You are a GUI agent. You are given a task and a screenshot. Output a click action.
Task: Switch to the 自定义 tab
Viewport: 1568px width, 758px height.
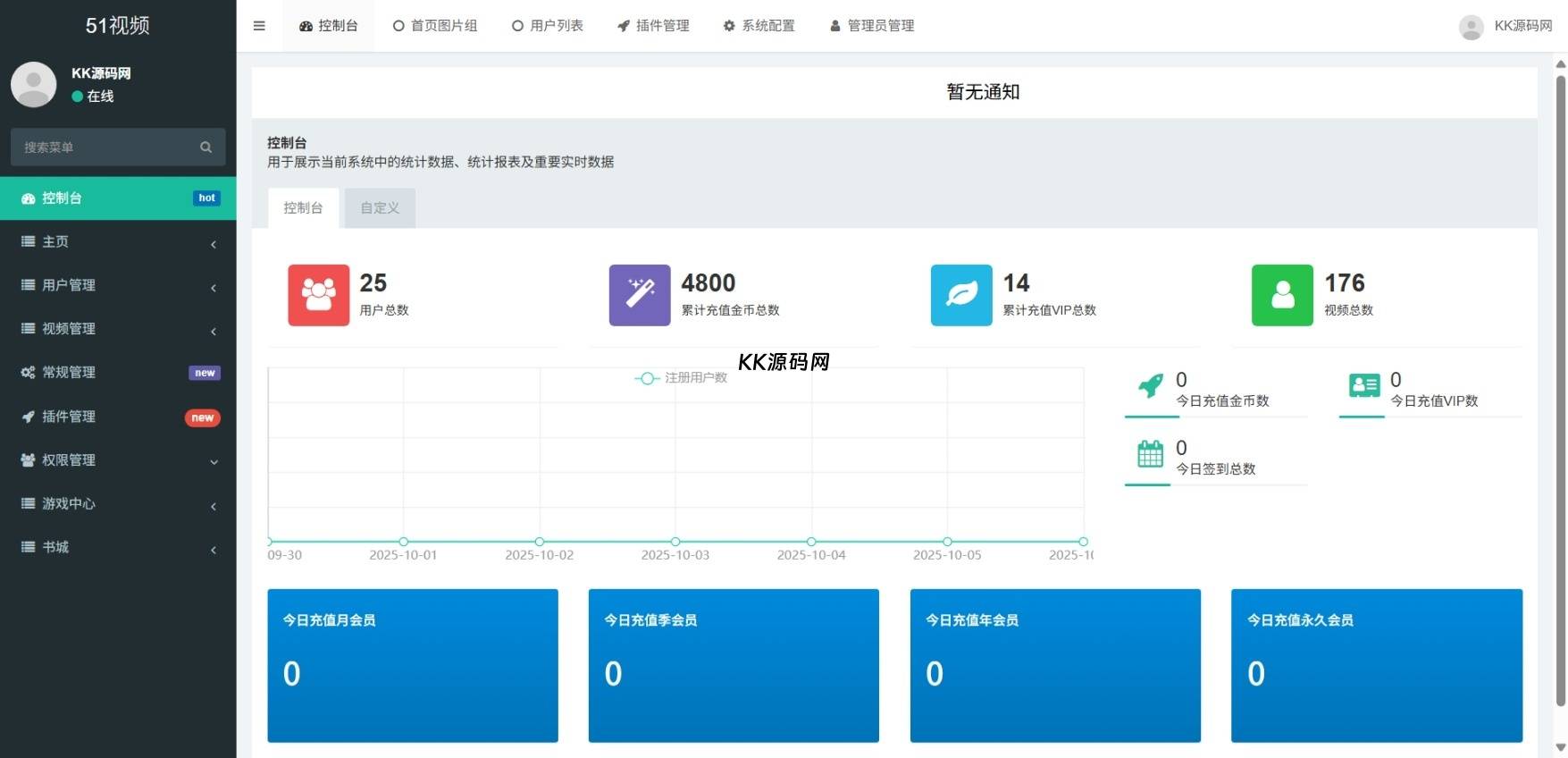coord(380,208)
